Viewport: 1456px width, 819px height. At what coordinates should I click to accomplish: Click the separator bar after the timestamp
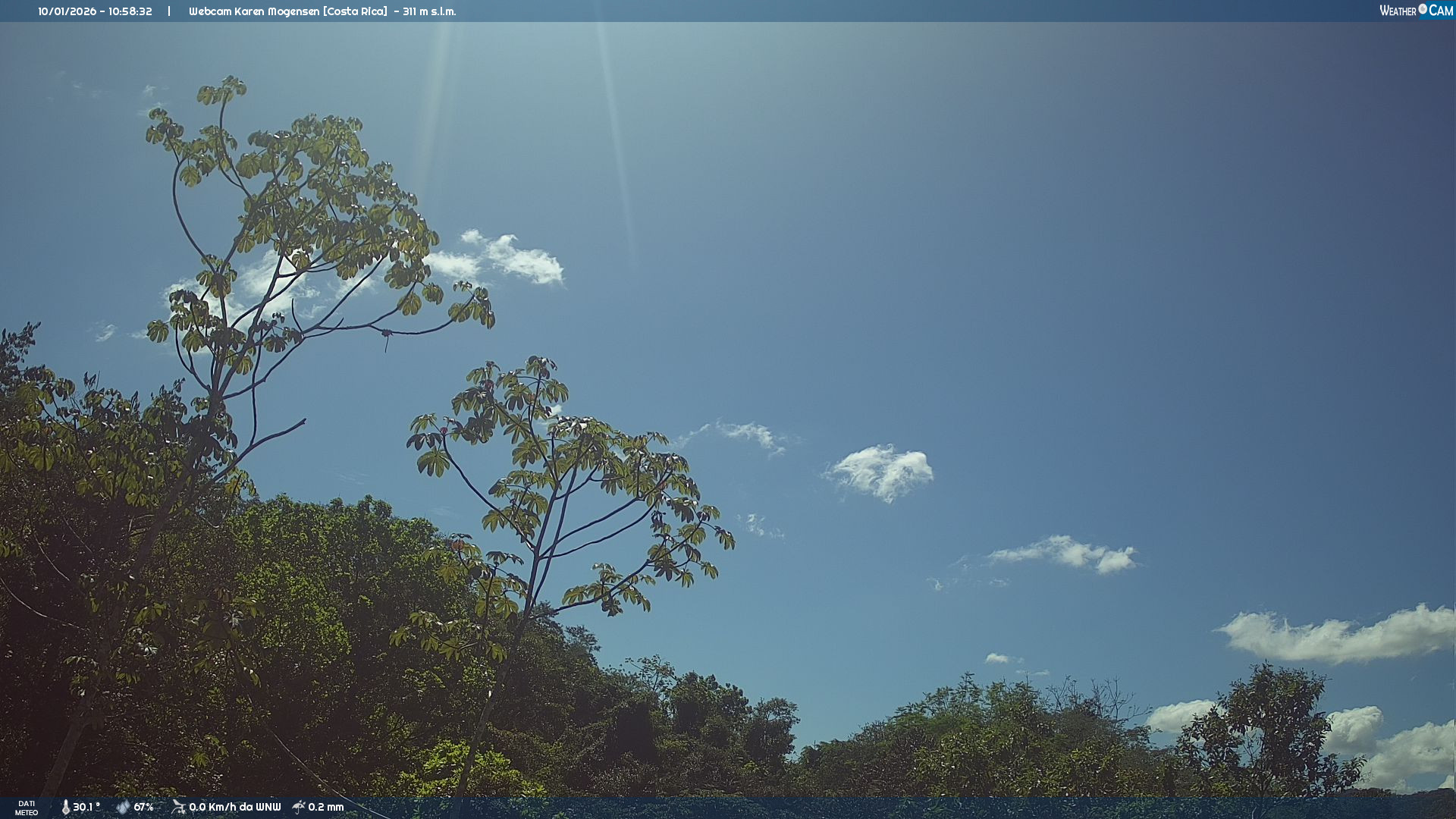pyautogui.click(x=168, y=11)
